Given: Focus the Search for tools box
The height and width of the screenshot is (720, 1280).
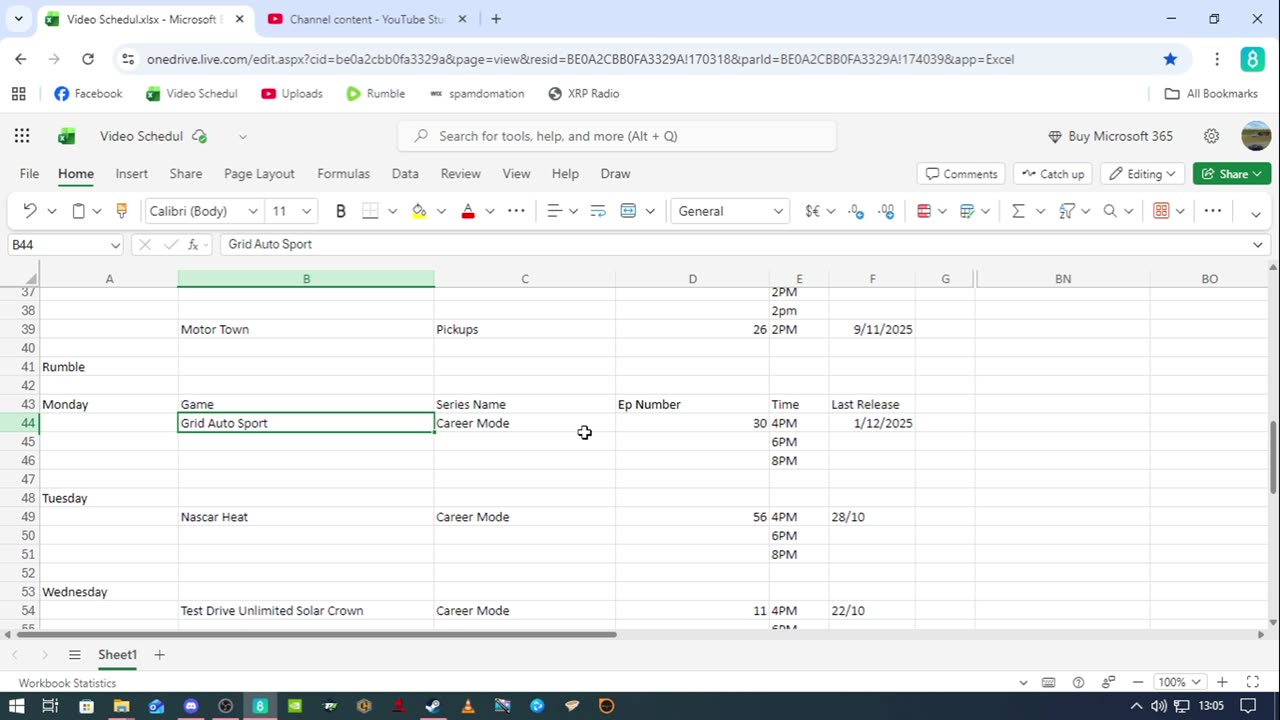Looking at the screenshot, I should [x=617, y=136].
